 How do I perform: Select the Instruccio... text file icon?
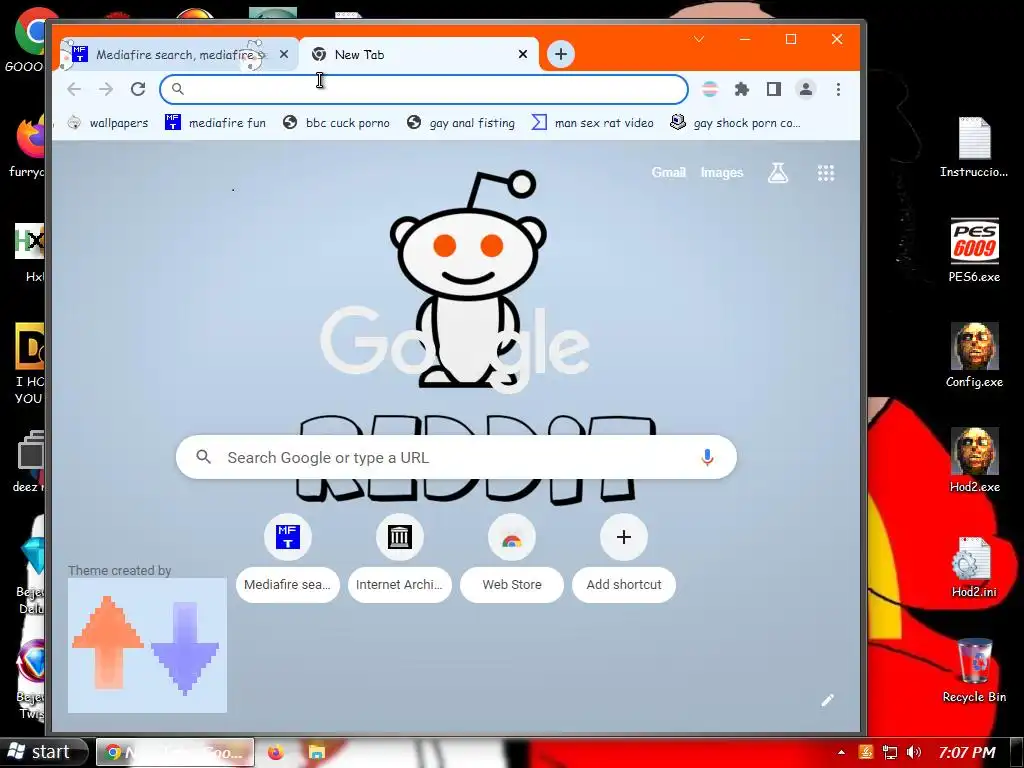[974, 147]
